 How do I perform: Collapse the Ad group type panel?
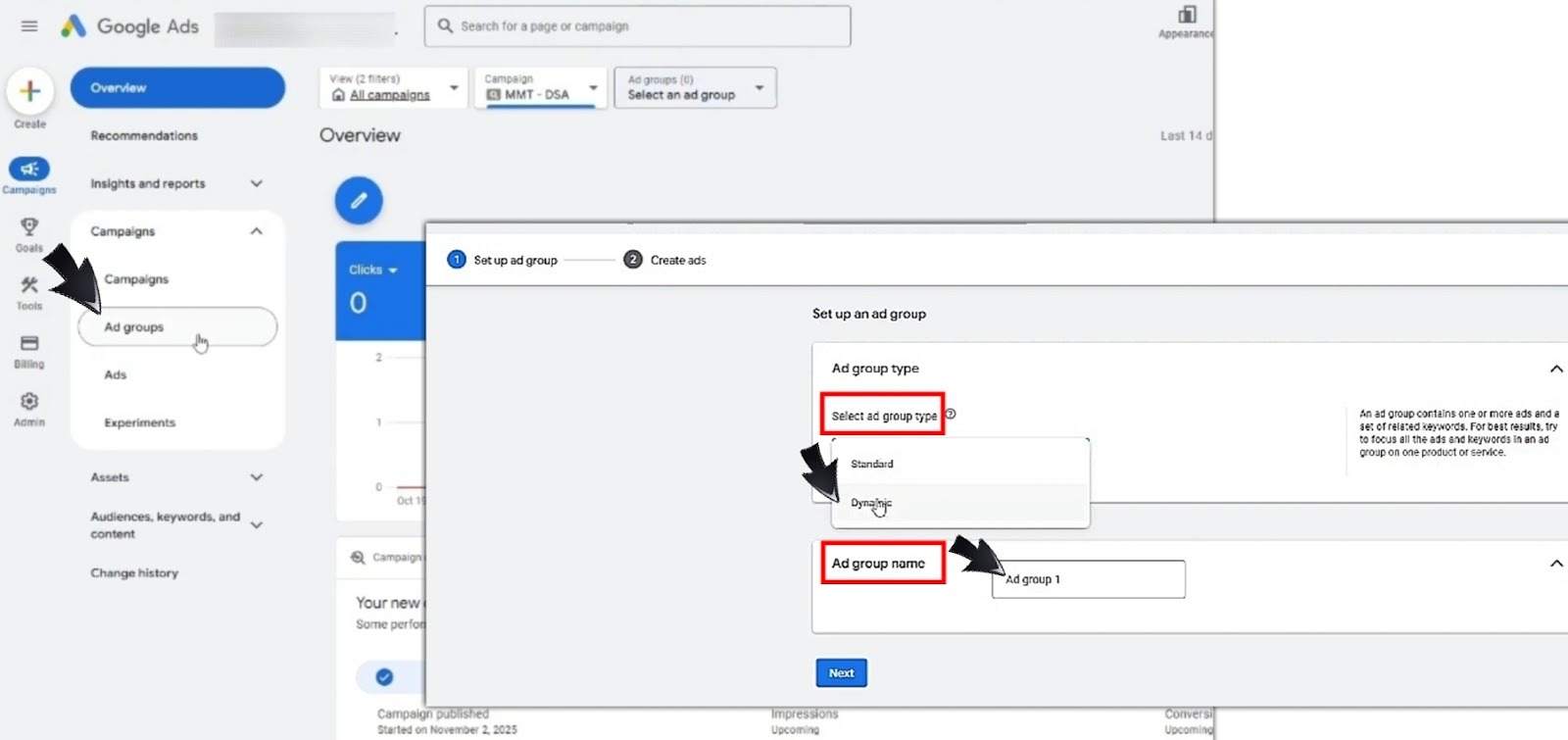(x=1555, y=369)
